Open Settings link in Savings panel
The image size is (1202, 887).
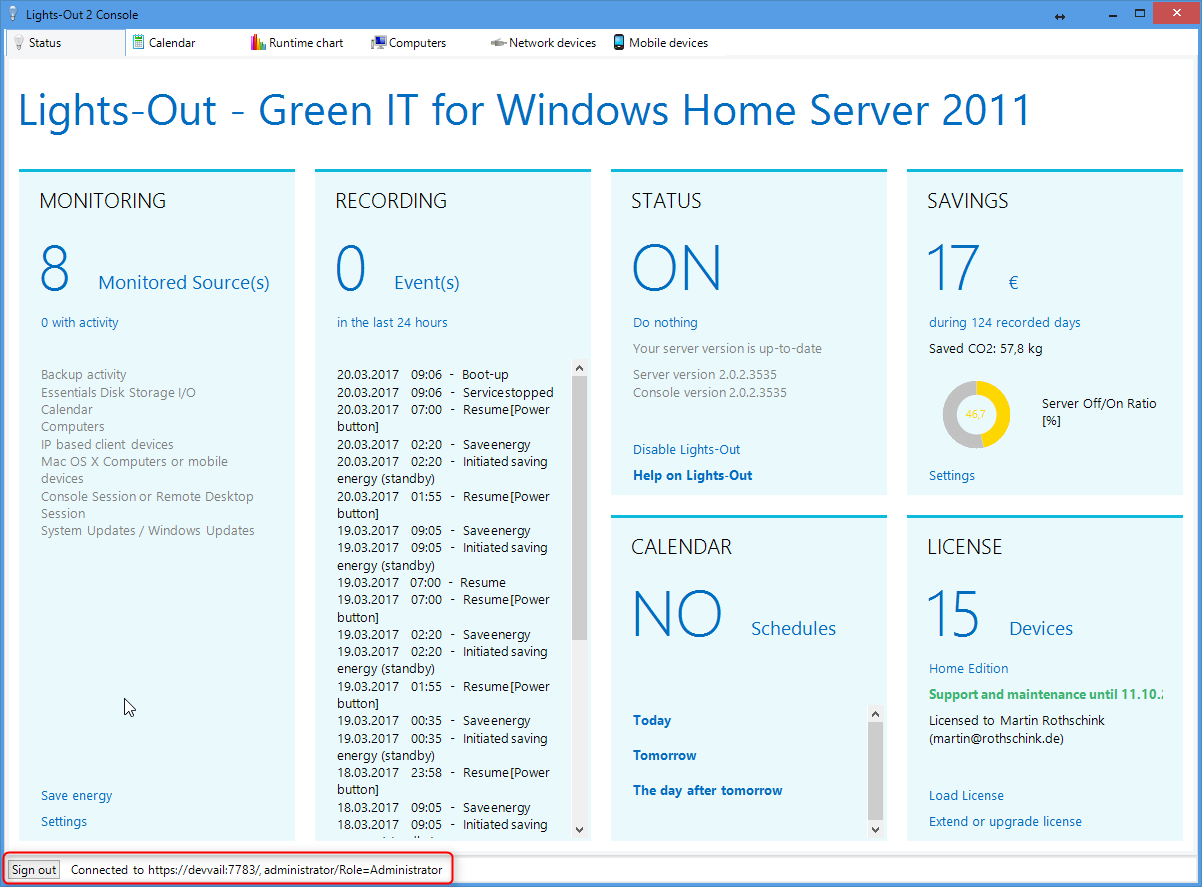point(952,476)
